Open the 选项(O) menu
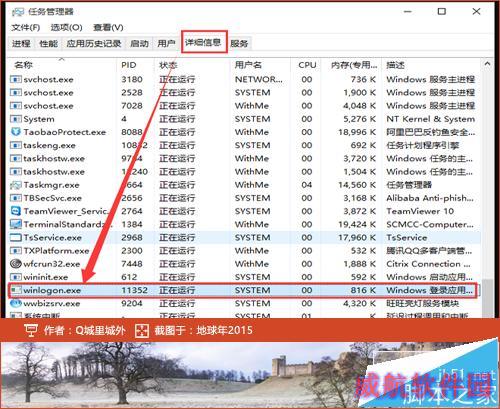Viewport: 500px width, 409px height. [66, 28]
